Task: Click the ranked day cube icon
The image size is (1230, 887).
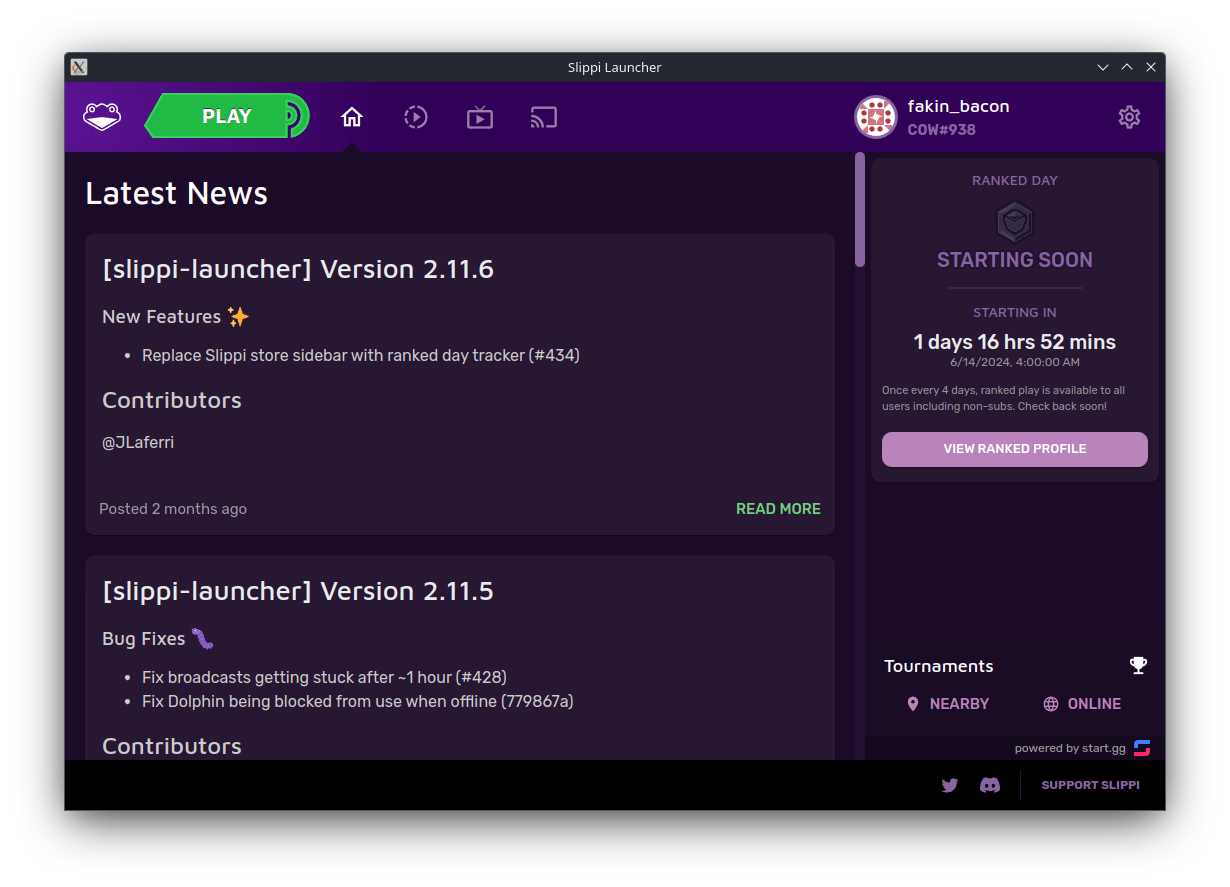Action: [x=1015, y=222]
